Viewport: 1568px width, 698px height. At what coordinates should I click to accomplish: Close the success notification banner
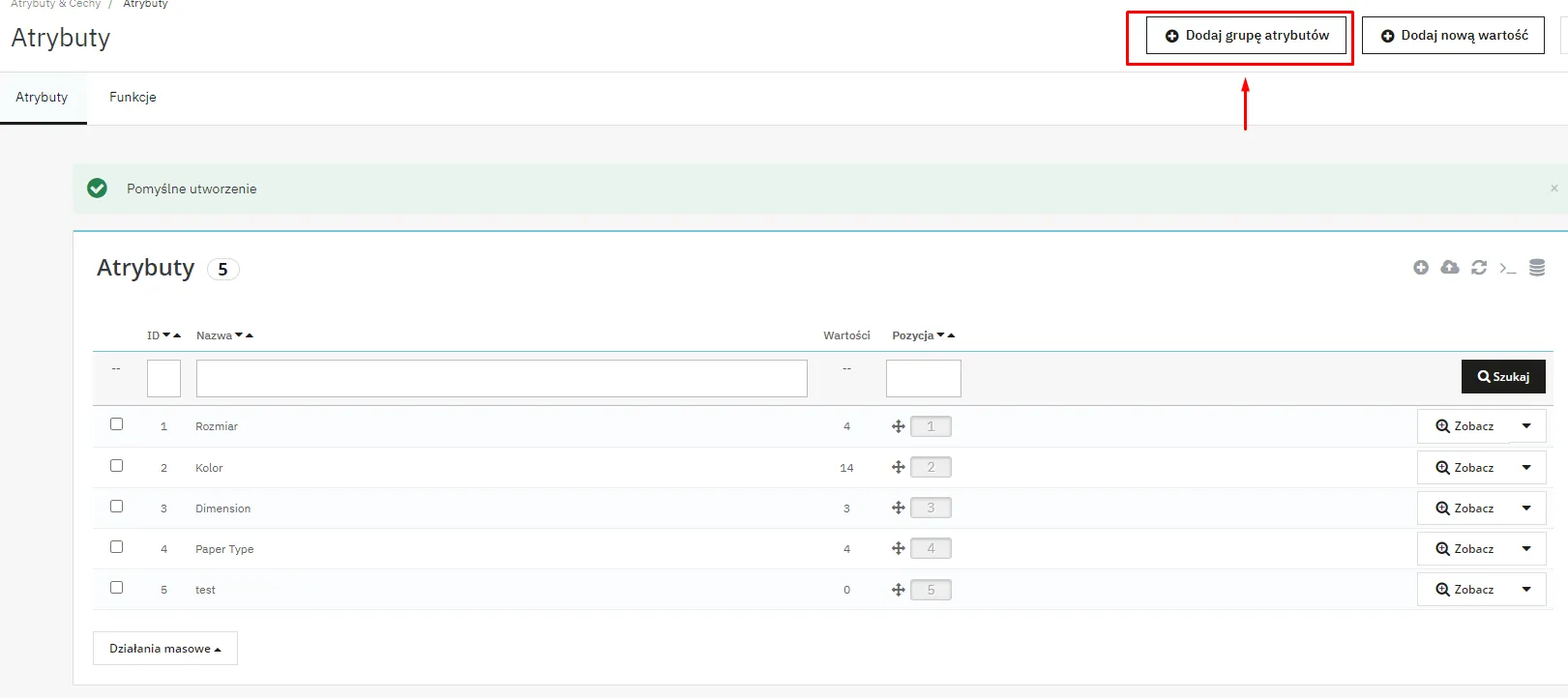pos(1553,189)
